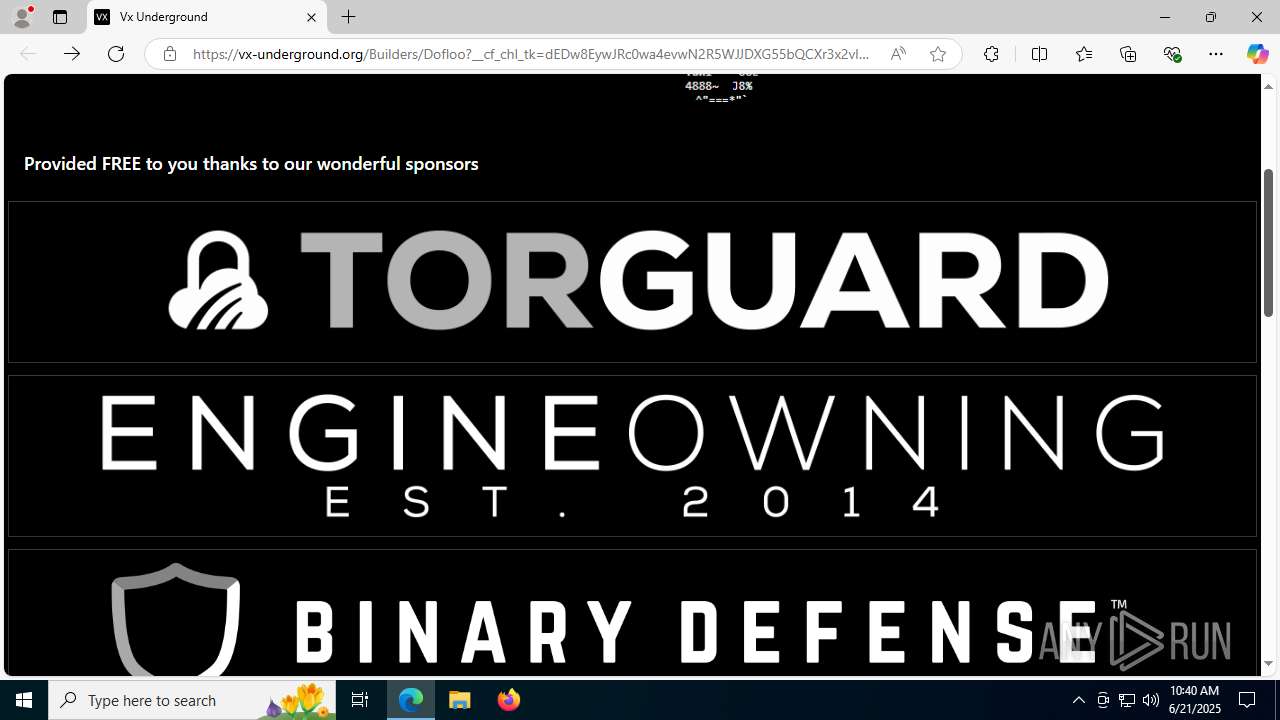
Task: Click the address bar URL field
Action: point(531,54)
